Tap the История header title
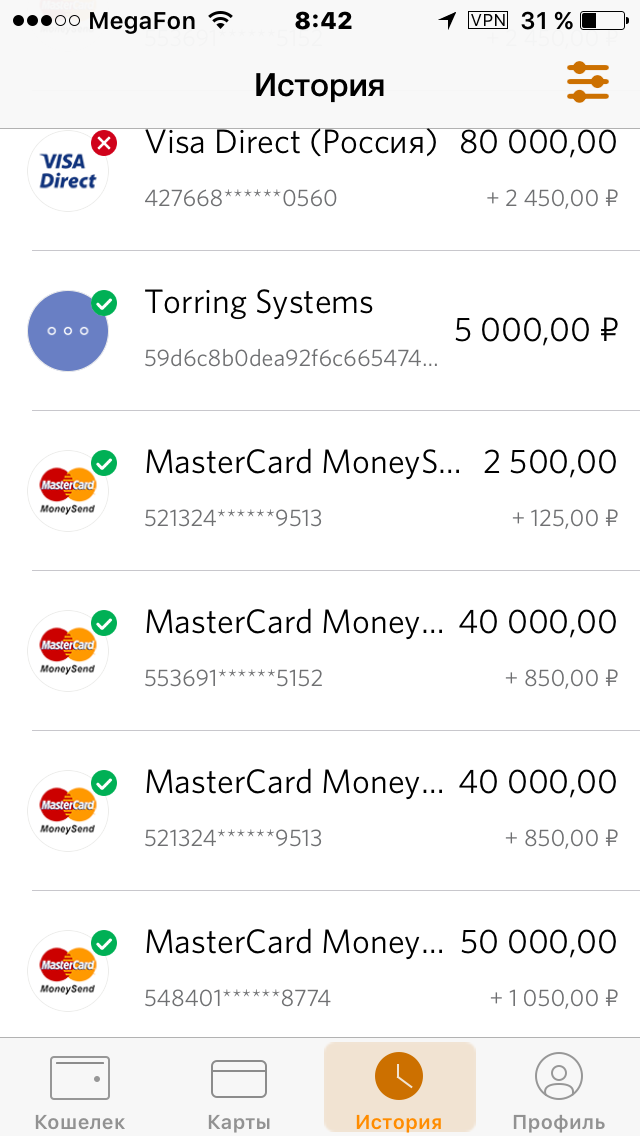The image size is (640, 1136). click(320, 84)
